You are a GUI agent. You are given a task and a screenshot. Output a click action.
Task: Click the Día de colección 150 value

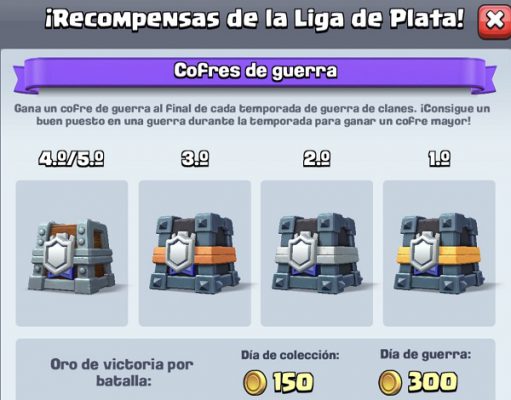click(293, 382)
